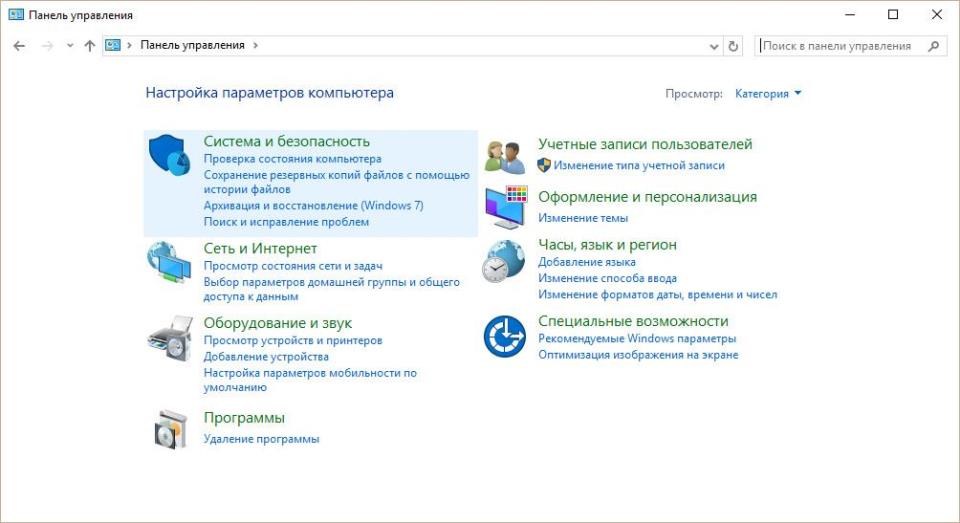Click the User Accounts people icon
Screen dimensions: 960x523
click(x=504, y=156)
